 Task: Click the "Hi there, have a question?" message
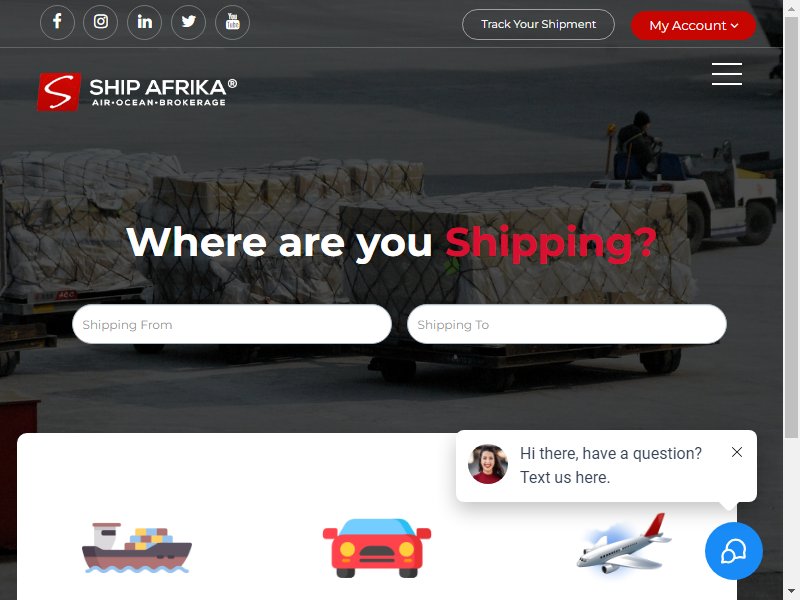(x=611, y=453)
